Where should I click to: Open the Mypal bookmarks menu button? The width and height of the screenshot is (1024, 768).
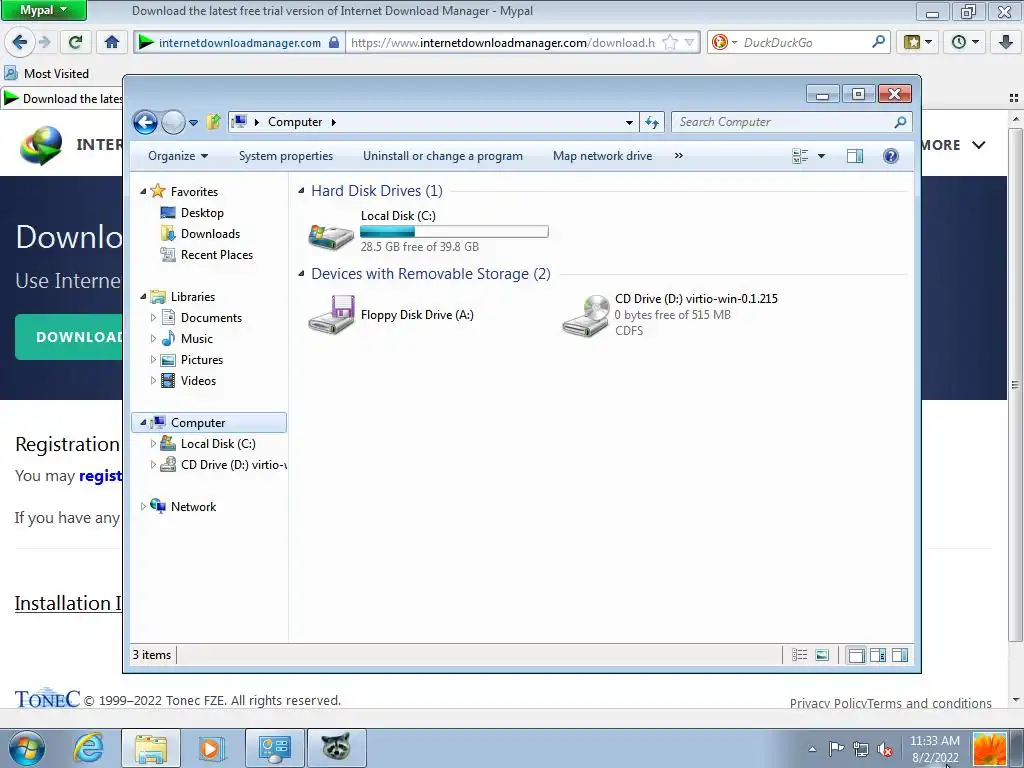tap(917, 42)
